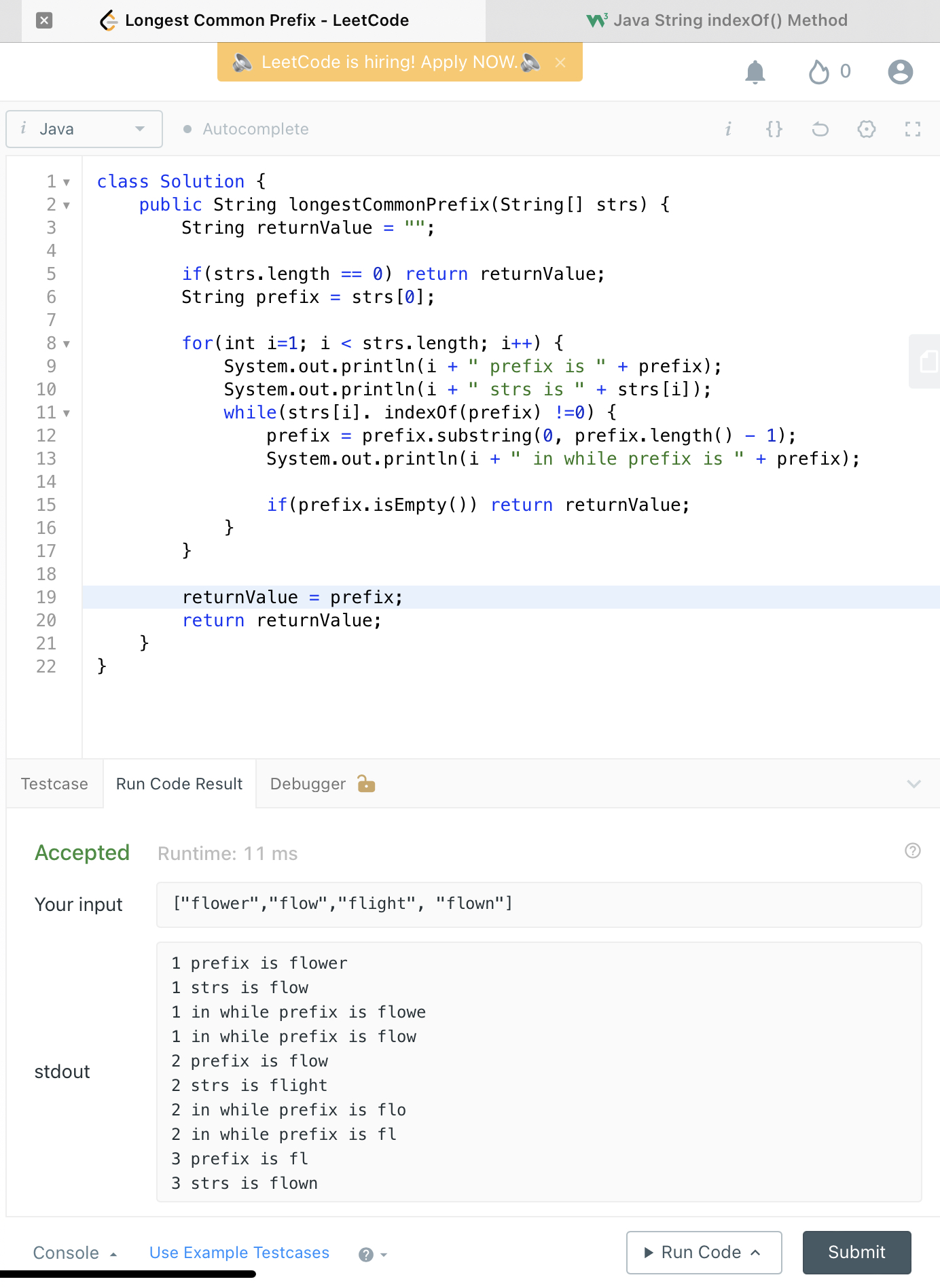940x1288 pixels.
Task: Collapse the for loop fold arrow on line 8
Action: coord(67,344)
